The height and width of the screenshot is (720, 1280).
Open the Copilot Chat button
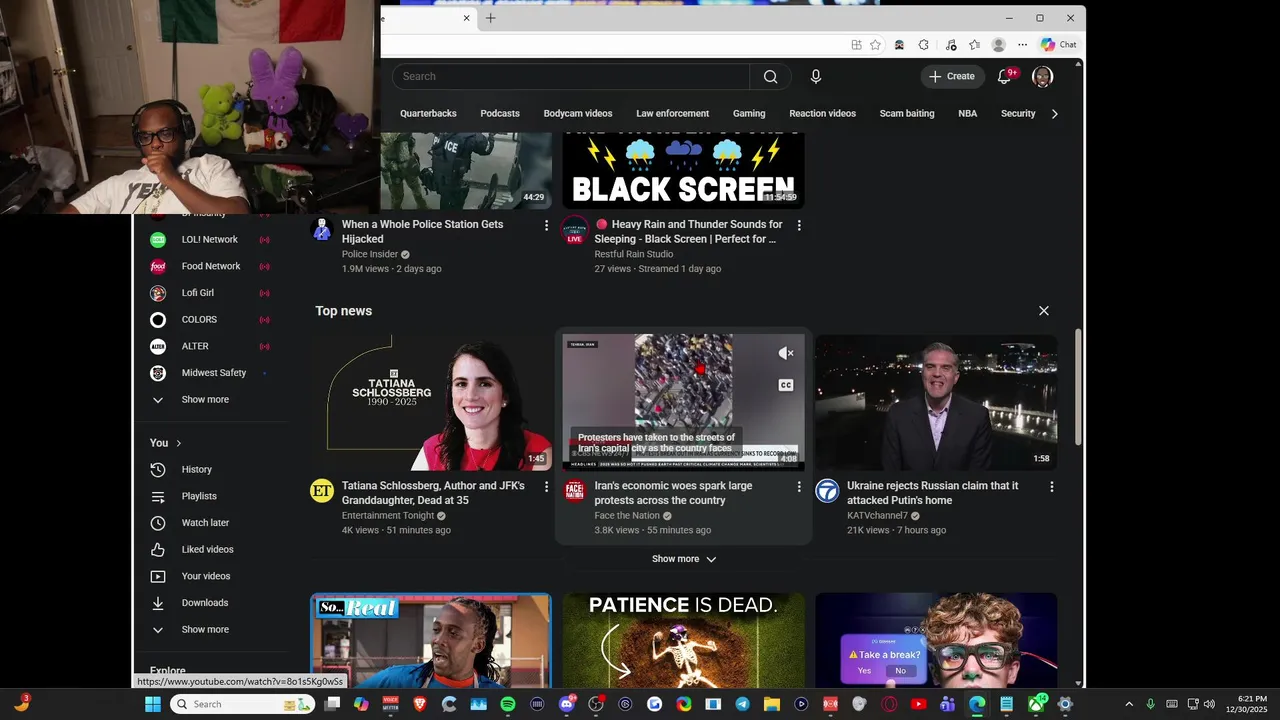pos(1059,45)
